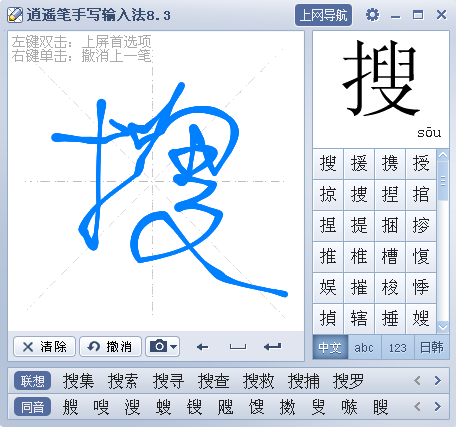Screen dimensions: 456x427
Task: Select candidate character 槽
Action: (x=390, y=257)
